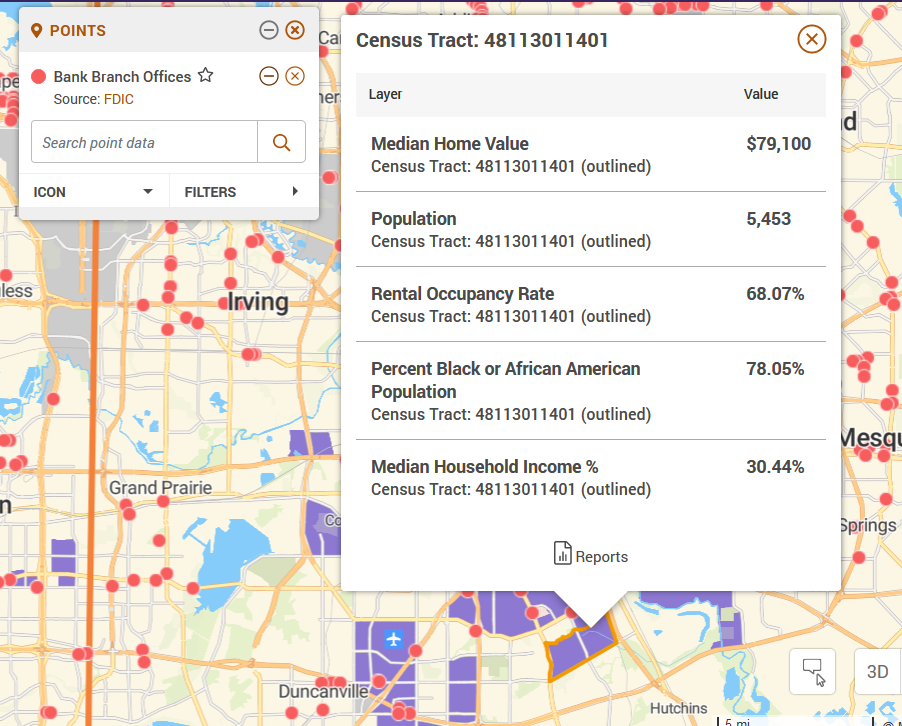Click the bank branch point in Irving
The height and width of the screenshot is (726, 902).
tap(224, 303)
